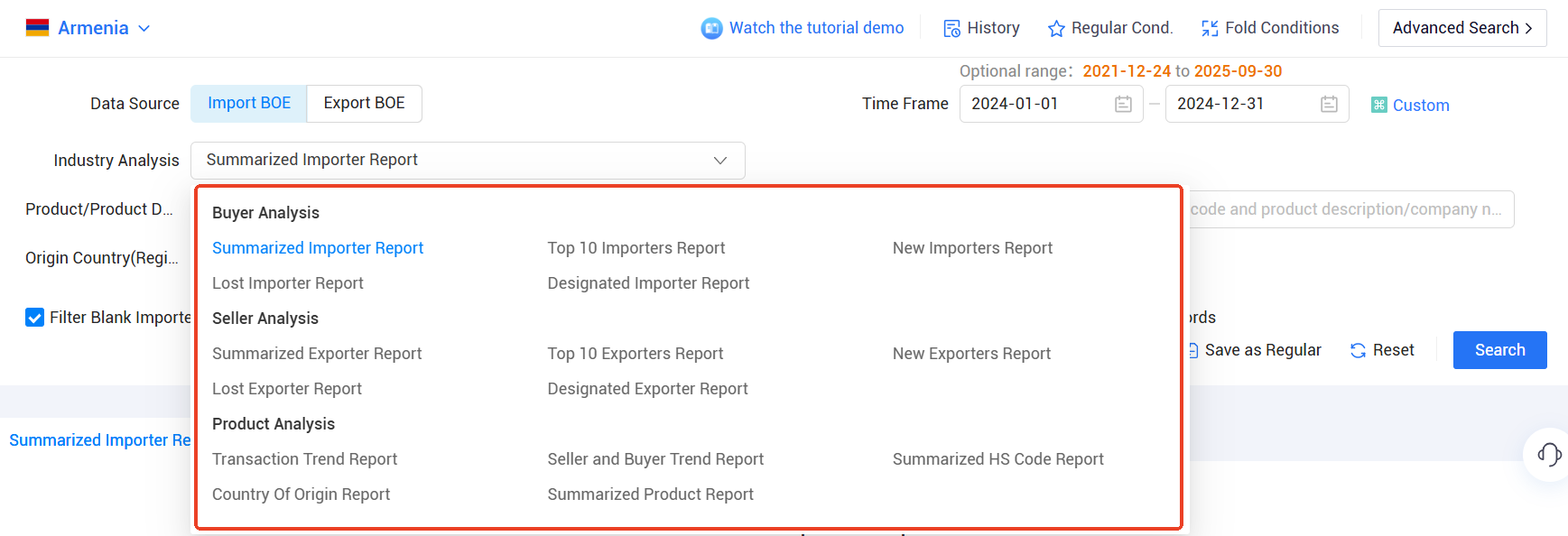The height and width of the screenshot is (536, 1568).
Task: Choose Designated Exporter Report
Action: 647,389
